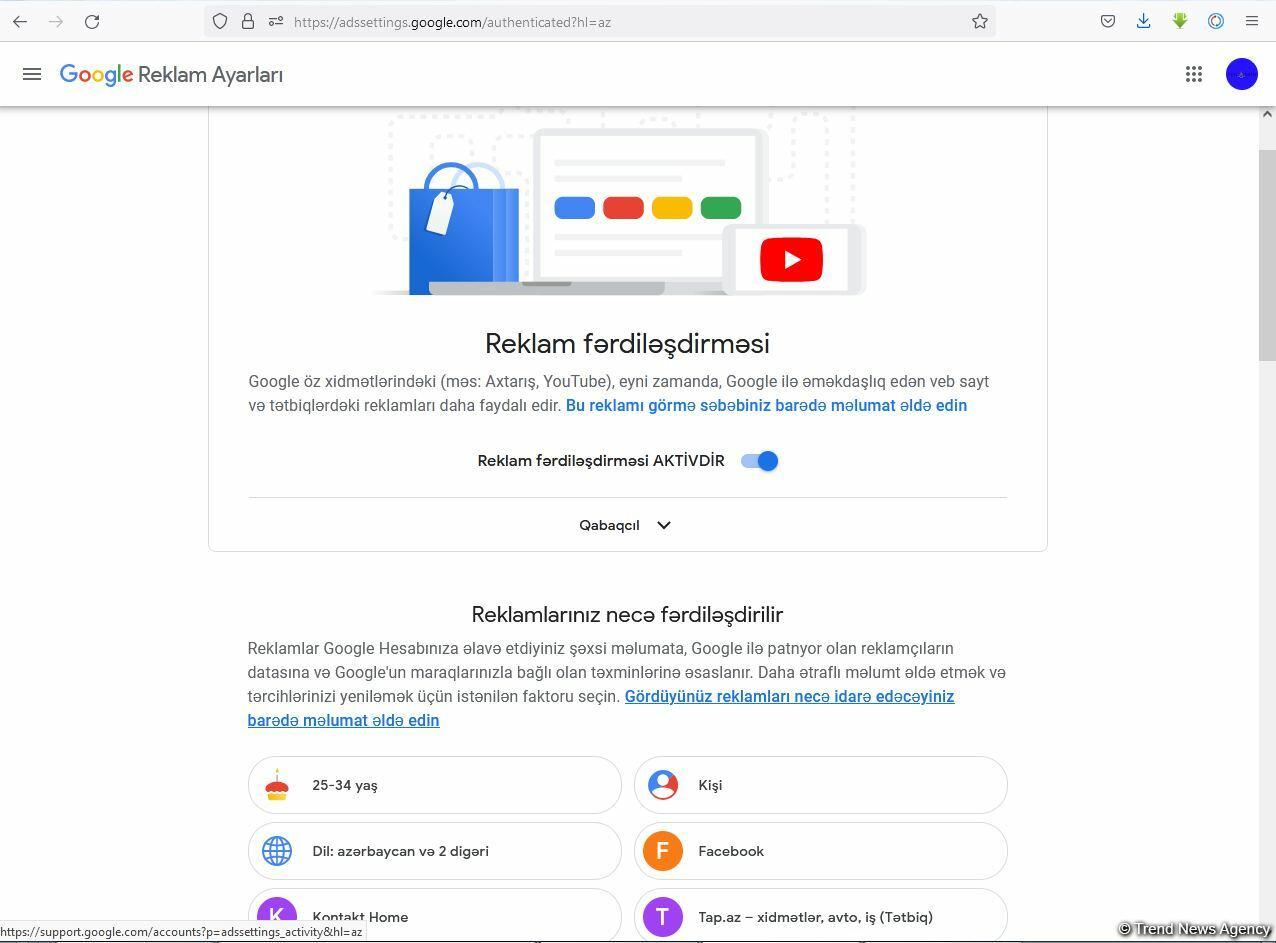Click the Reklam Ayarları title
This screenshot has width=1276, height=943.
(x=210, y=75)
